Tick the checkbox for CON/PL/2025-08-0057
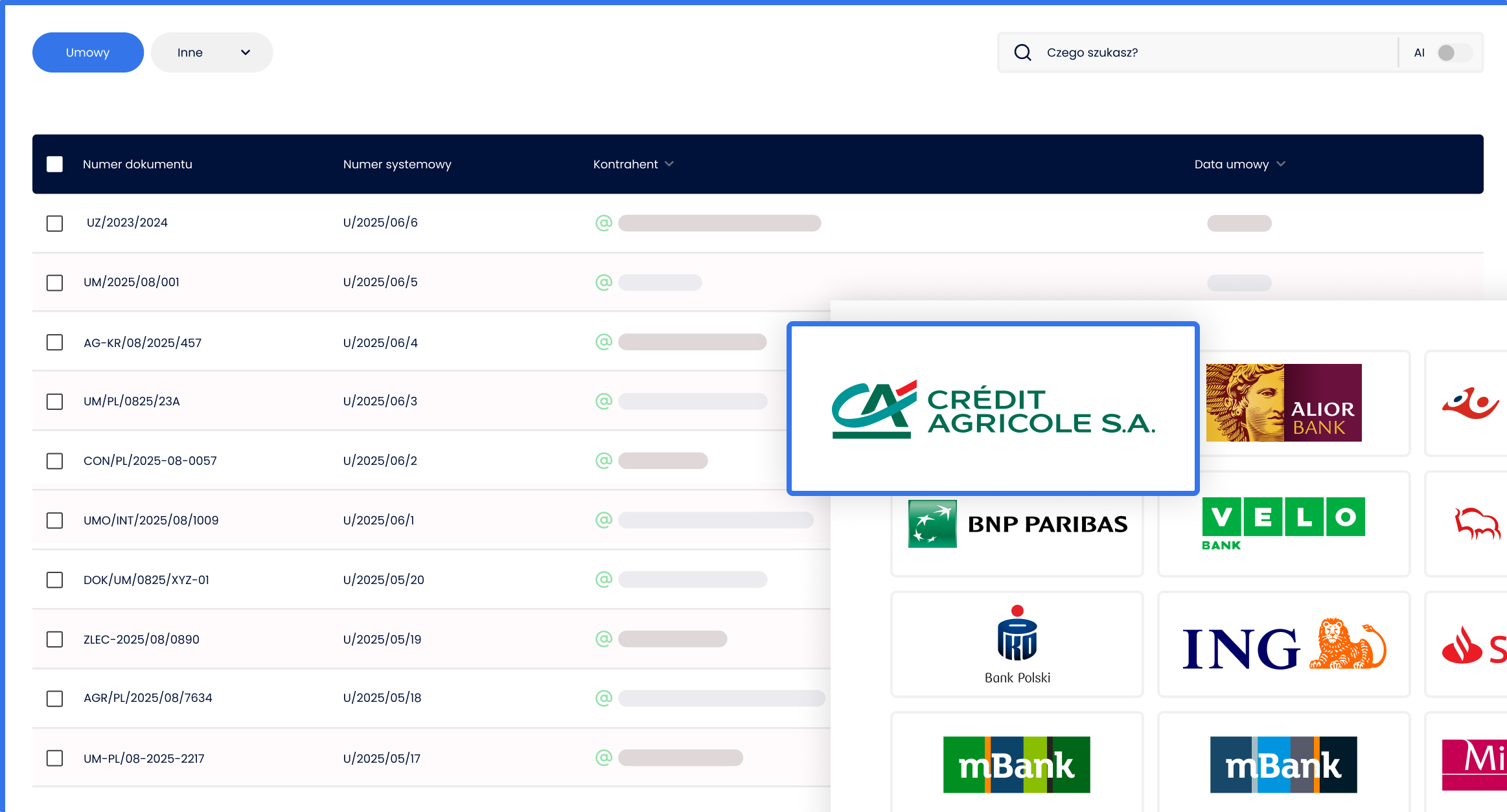The image size is (1507, 812). pyautogui.click(x=54, y=461)
